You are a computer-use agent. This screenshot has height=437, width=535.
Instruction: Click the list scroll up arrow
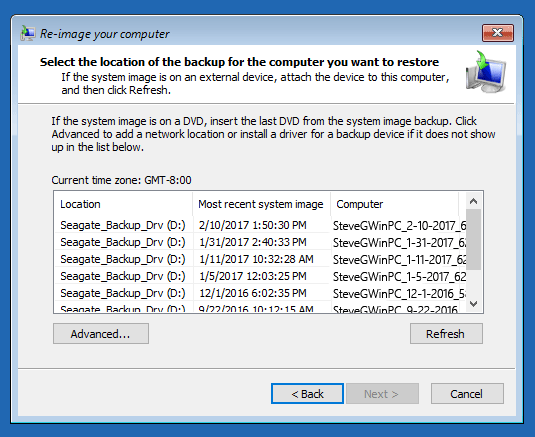(473, 201)
